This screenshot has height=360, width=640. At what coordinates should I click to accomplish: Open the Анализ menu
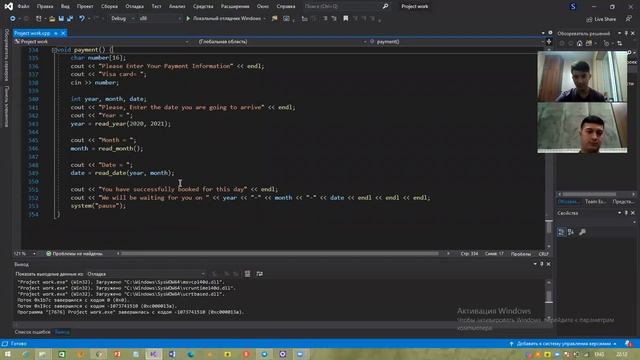point(177,6)
